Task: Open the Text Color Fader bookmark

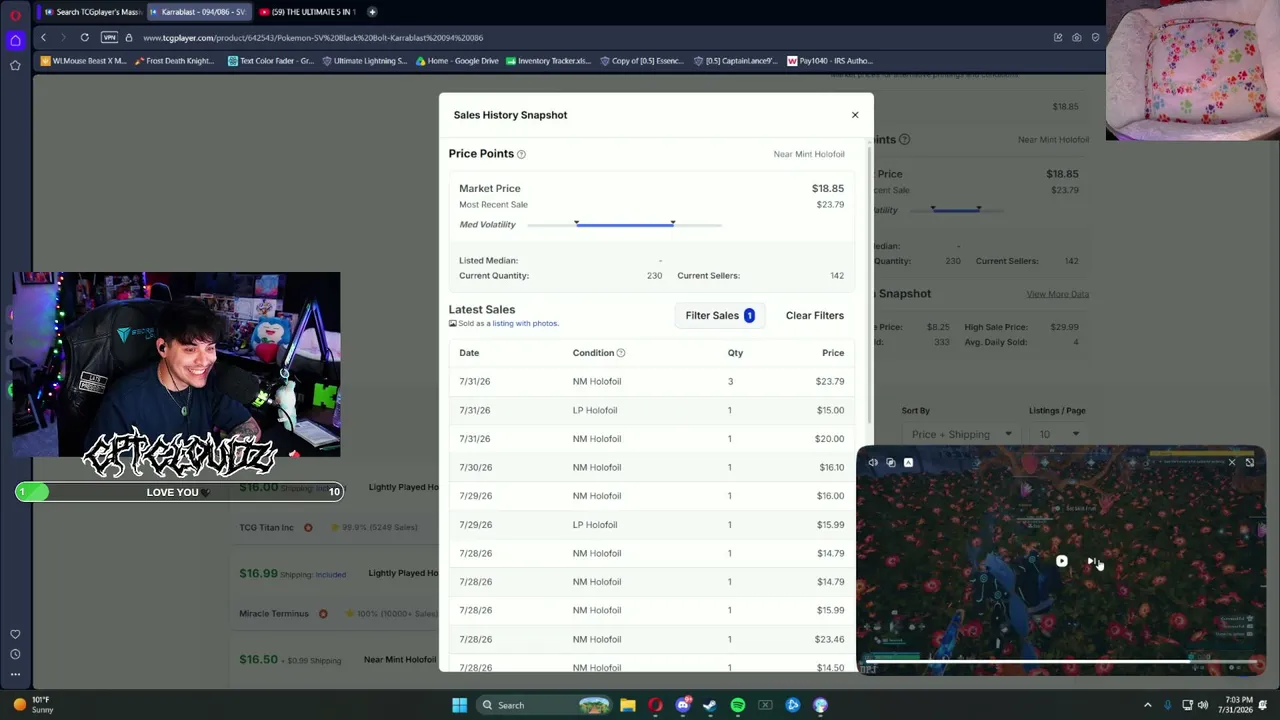Action: point(271,61)
